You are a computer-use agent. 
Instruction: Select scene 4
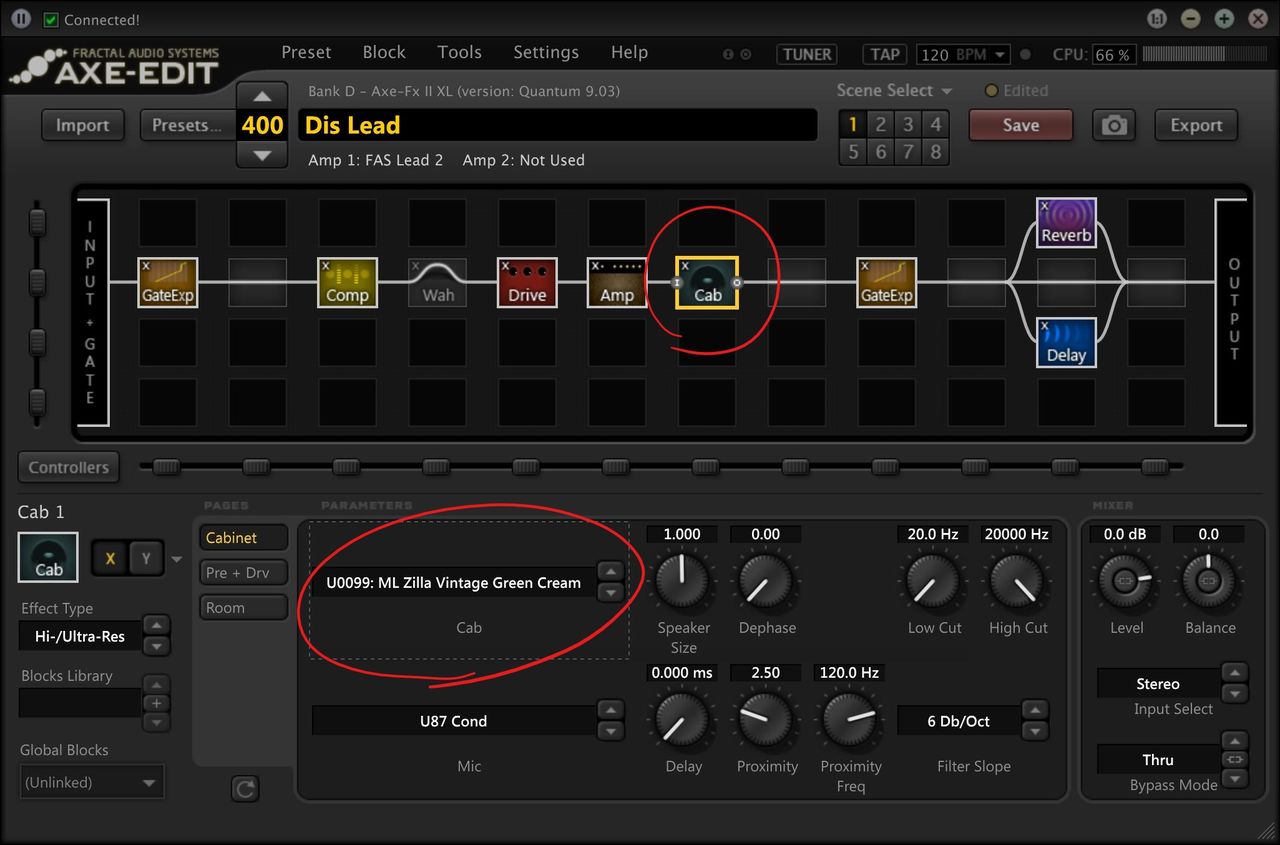pos(936,124)
